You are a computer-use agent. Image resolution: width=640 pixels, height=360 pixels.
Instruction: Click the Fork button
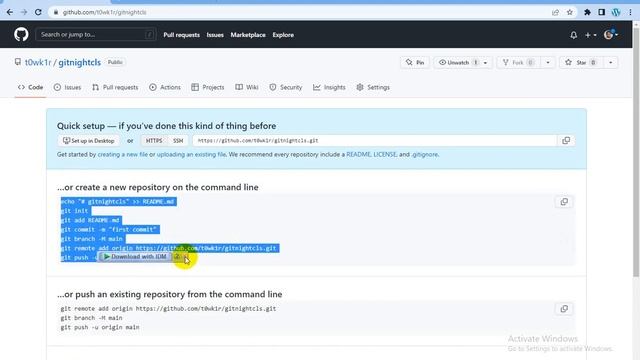tap(518, 63)
